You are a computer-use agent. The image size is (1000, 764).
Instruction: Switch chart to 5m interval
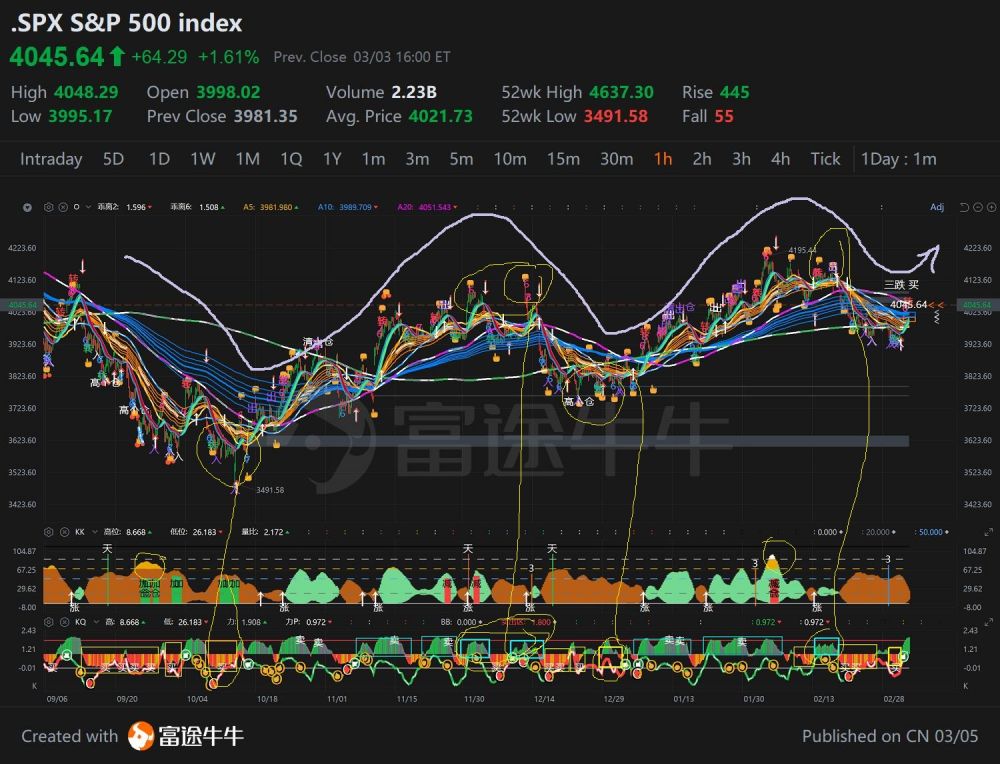461,159
